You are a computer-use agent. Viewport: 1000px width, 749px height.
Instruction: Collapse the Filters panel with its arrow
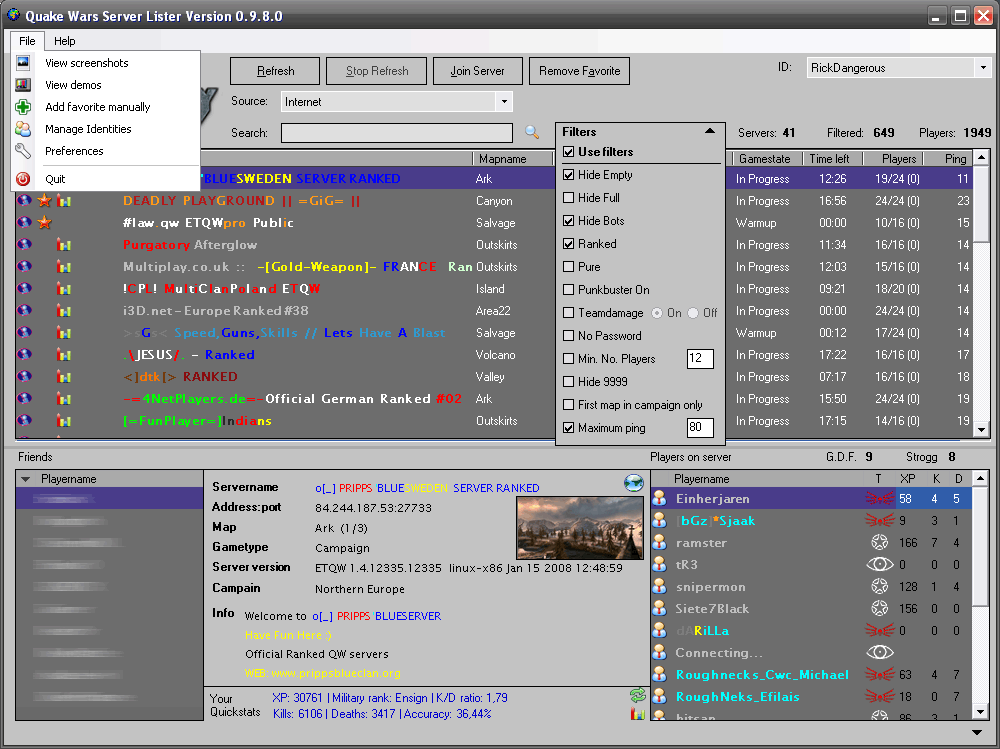709,131
